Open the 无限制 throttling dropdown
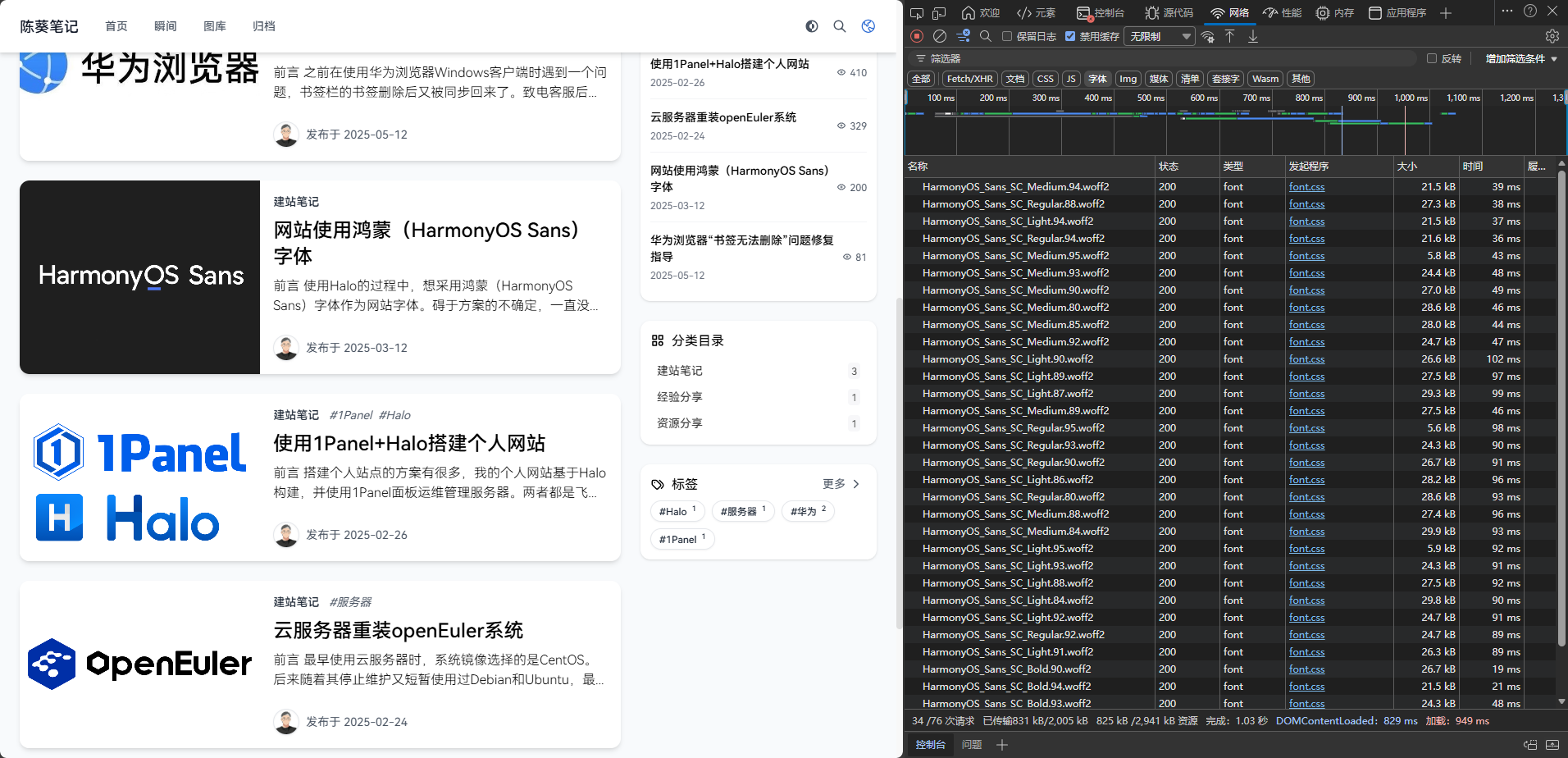The width and height of the screenshot is (1568, 758). click(x=1159, y=36)
